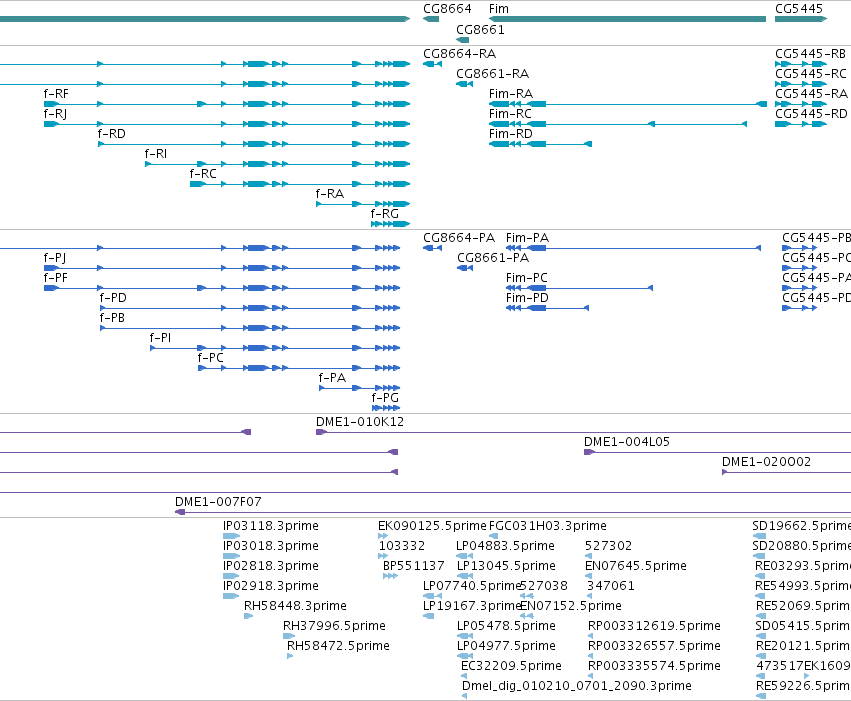
Task: Click the CG8661-PA protein label
Action: 493,258
